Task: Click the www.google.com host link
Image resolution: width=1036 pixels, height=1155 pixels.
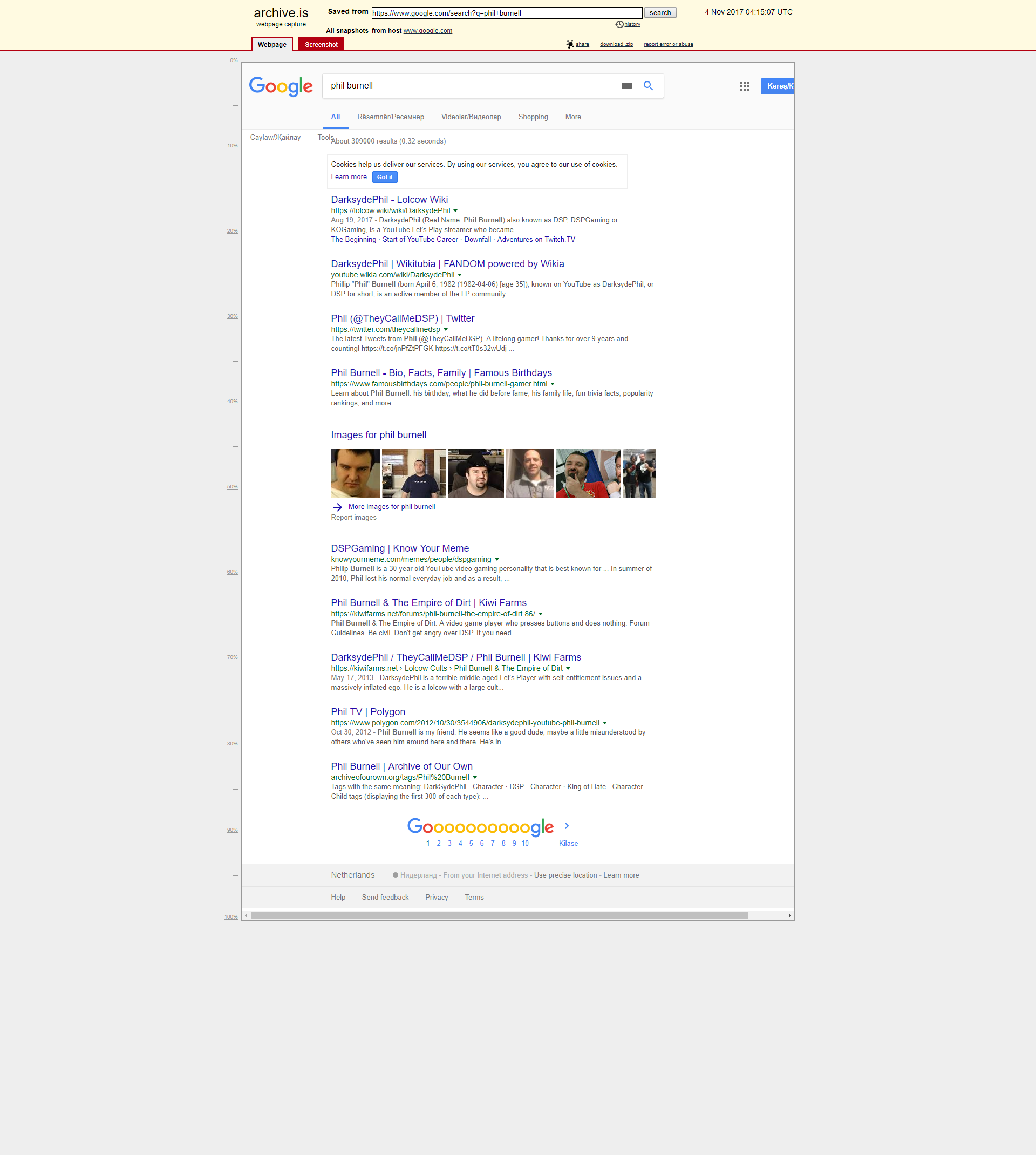Action: (x=427, y=31)
